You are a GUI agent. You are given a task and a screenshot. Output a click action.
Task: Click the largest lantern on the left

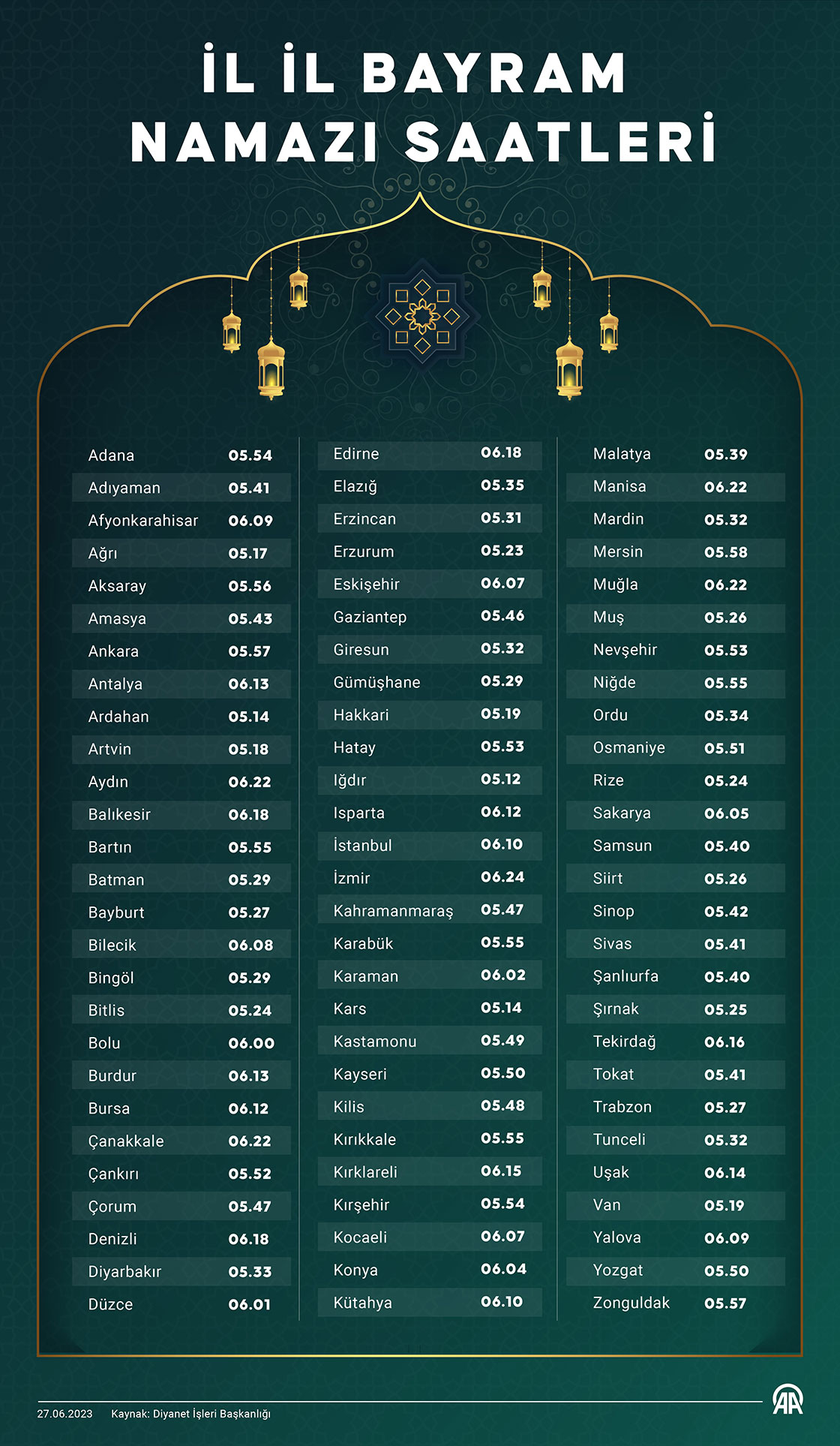click(271, 368)
